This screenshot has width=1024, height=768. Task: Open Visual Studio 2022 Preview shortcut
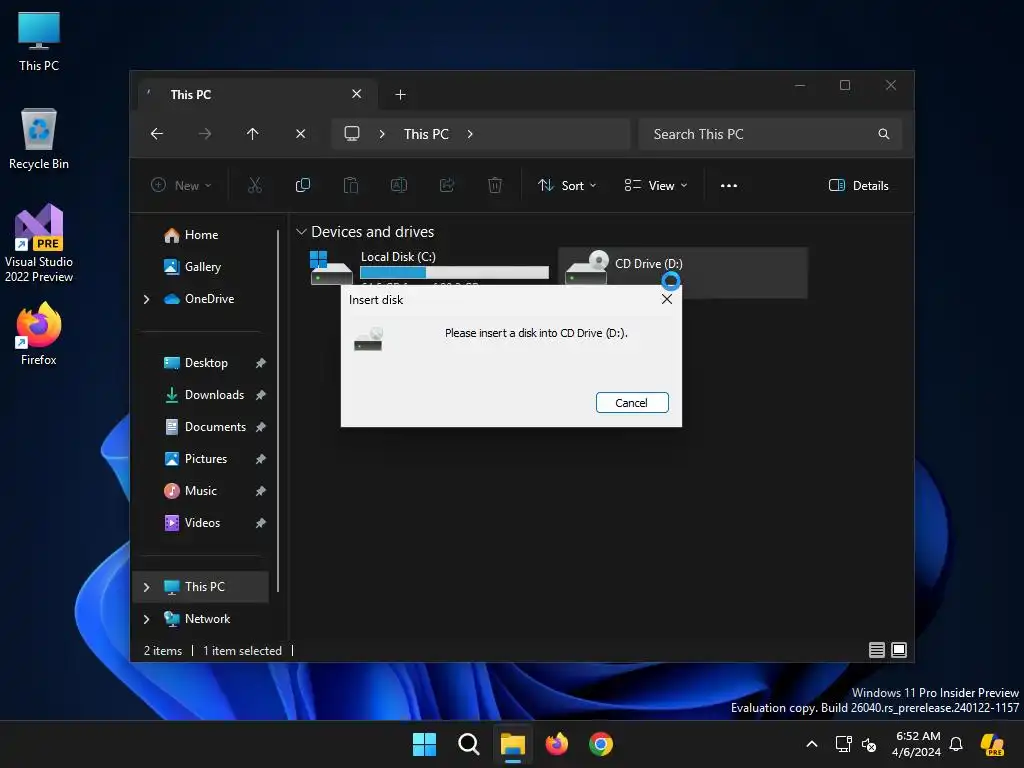tap(39, 244)
